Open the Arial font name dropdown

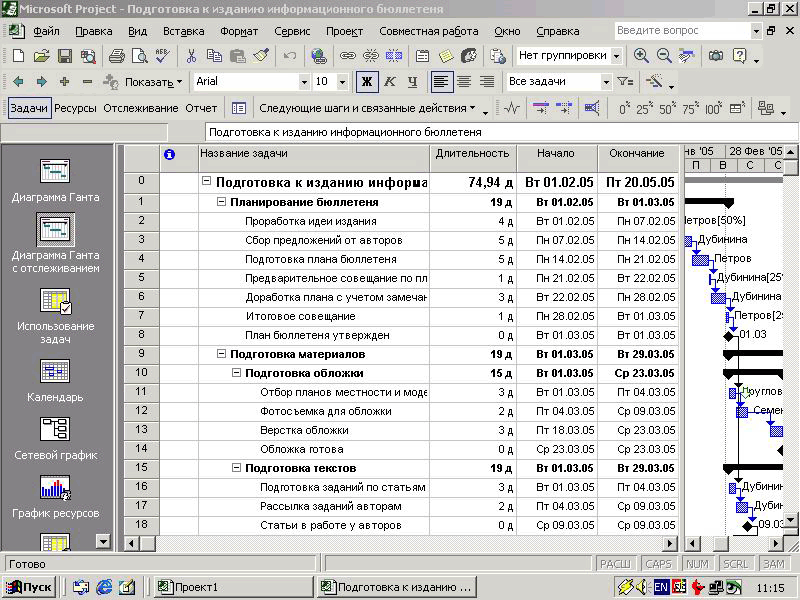[x=304, y=82]
